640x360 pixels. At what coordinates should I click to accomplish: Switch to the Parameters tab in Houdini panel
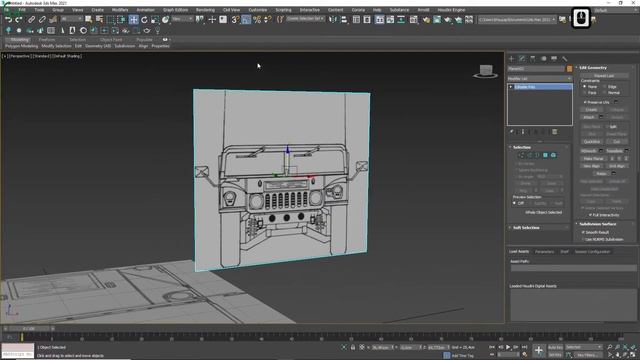tap(544, 251)
